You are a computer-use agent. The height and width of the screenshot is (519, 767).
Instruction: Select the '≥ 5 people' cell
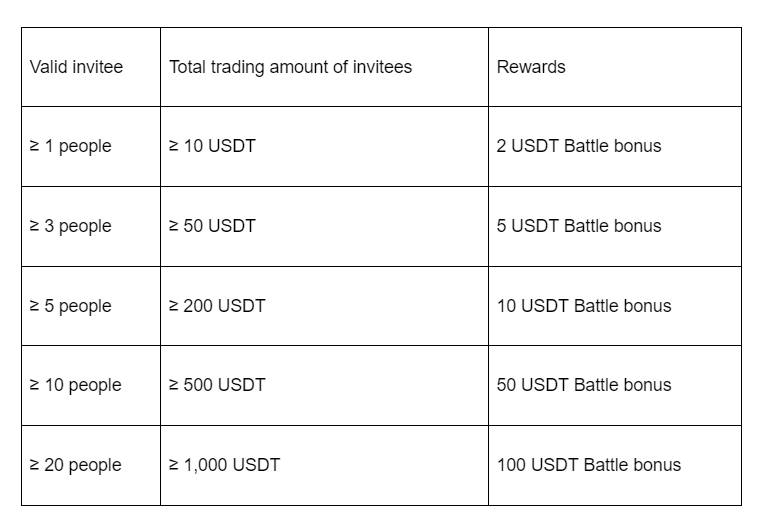tap(70, 306)
